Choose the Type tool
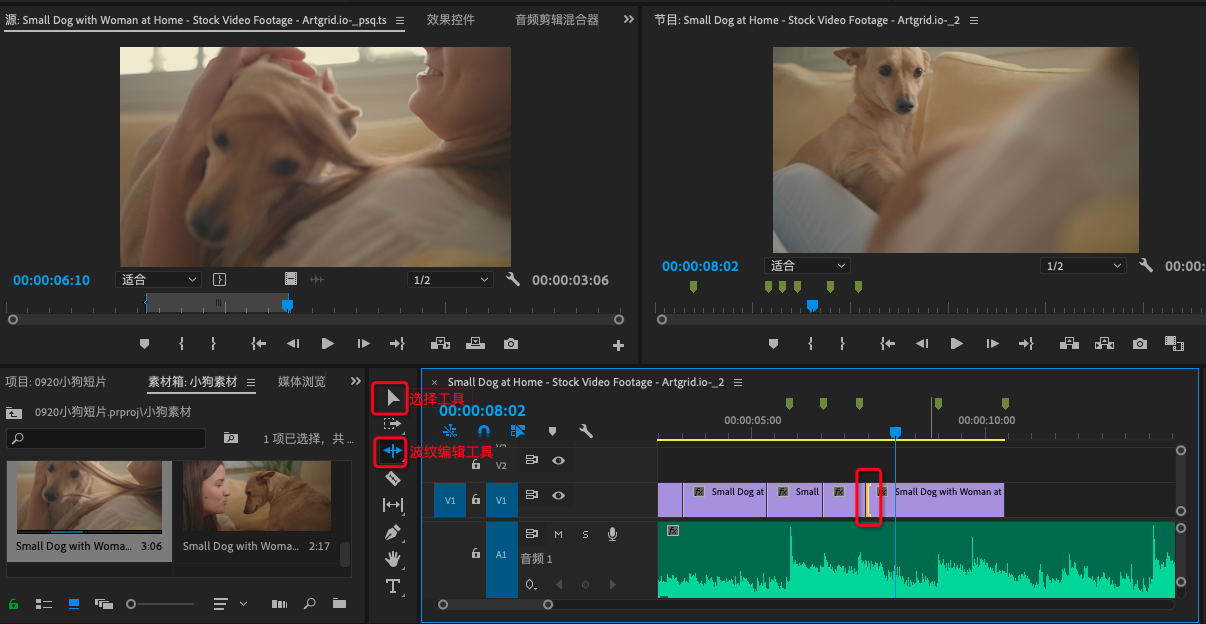 [392, 586]
